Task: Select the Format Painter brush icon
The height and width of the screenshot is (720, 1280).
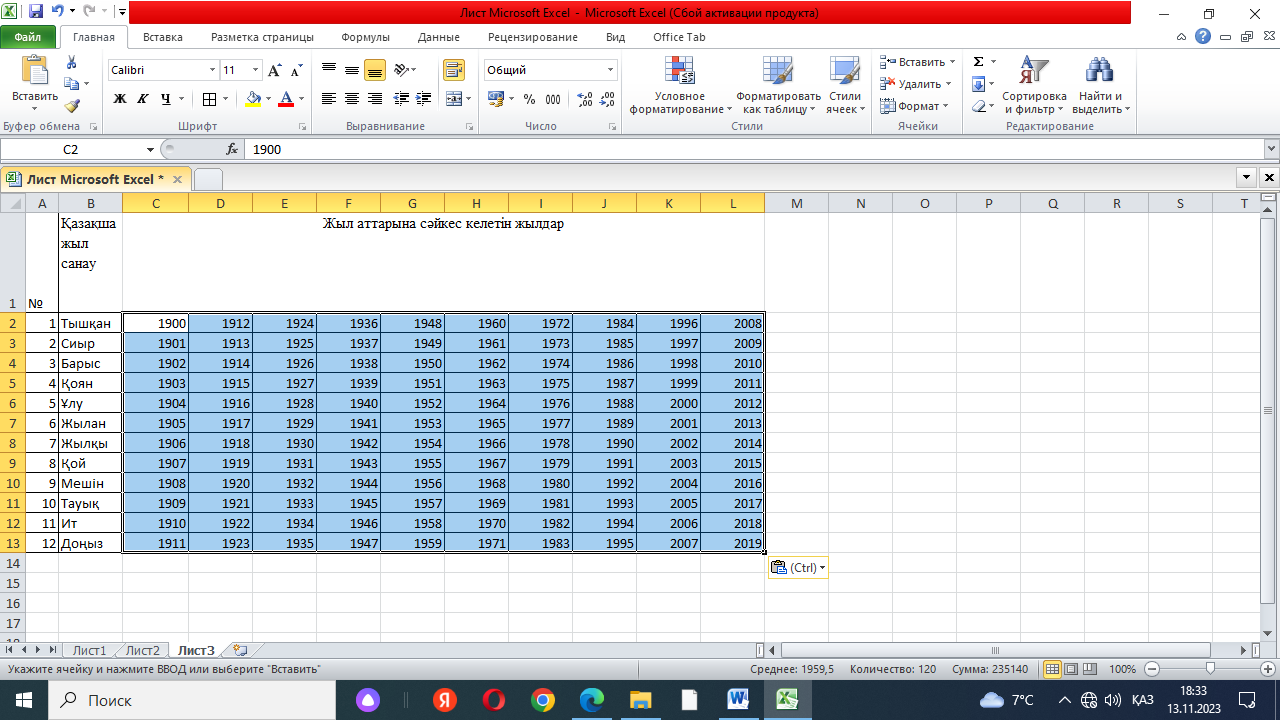Action: point(71,105)
